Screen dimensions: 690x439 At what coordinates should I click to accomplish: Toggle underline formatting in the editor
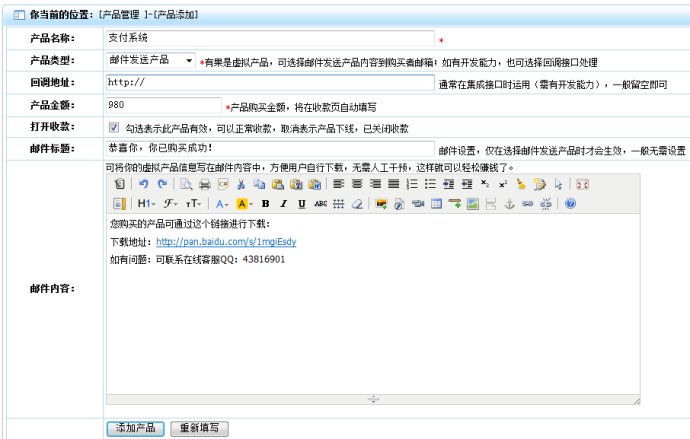pos(301,203)
